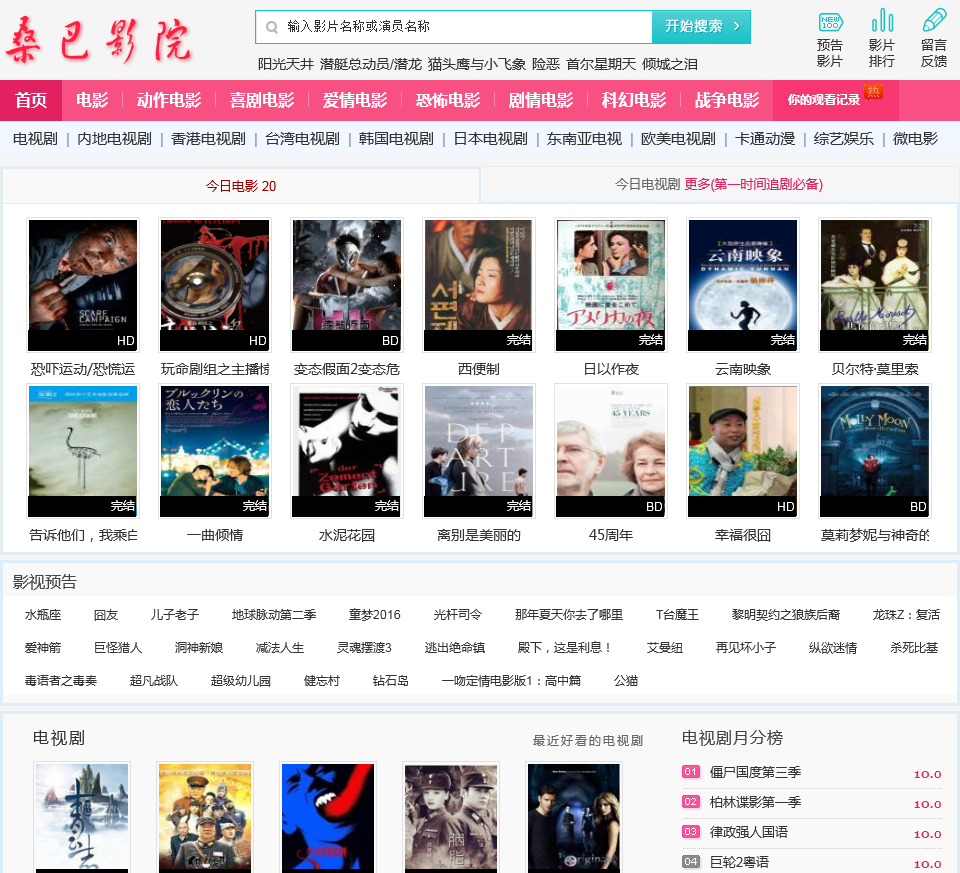960x873 pixels.
Task: Open the 影片排行 ranking chart icon
Action: (x=882, y=21)
